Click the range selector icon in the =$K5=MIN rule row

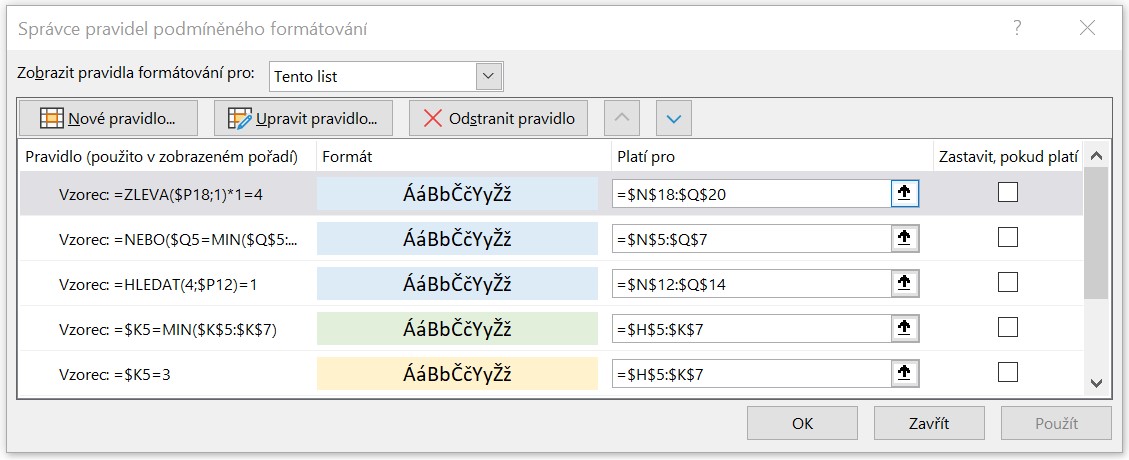905,329
